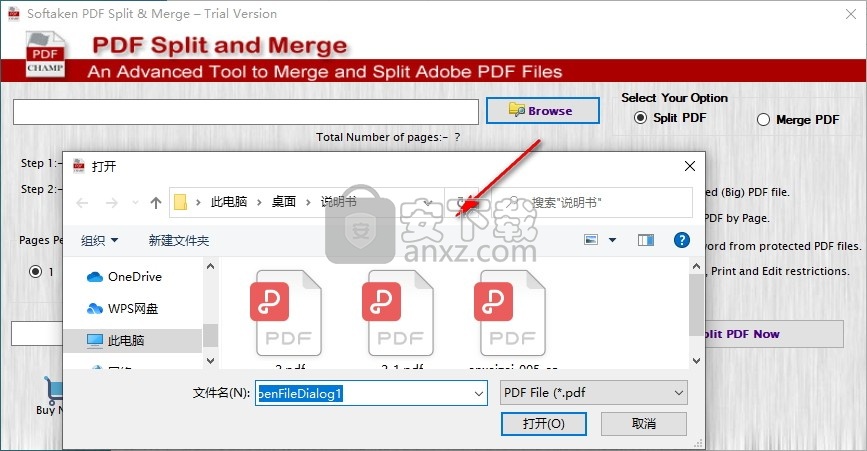
Task: Select the middle PDF file thumbnail
Action: point(399,313)
